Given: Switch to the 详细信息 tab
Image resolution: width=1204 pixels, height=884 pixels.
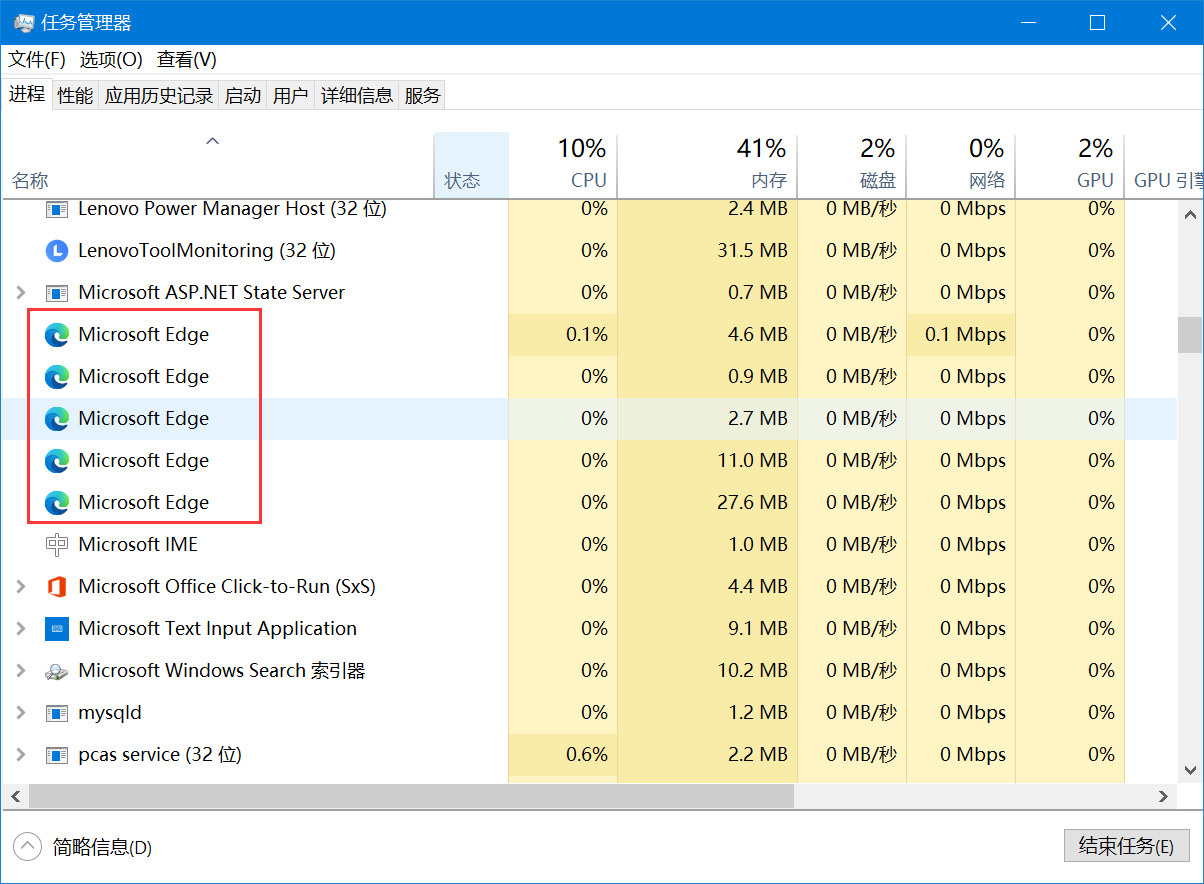Looking at the screenshot, I should (357, 96).
